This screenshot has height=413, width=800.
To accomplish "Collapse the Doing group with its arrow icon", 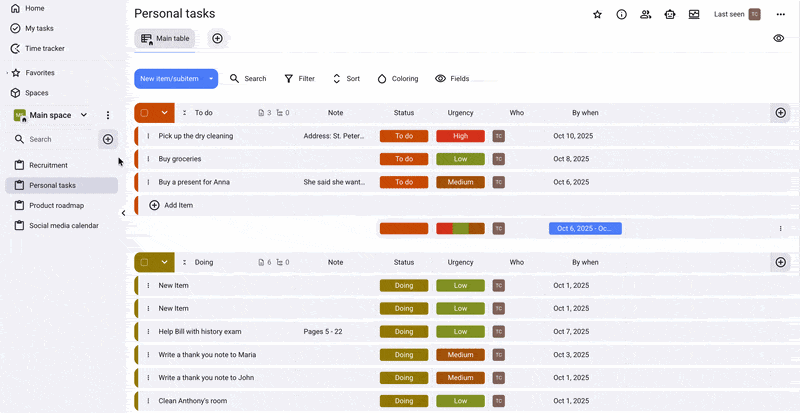I will [184, 262].
